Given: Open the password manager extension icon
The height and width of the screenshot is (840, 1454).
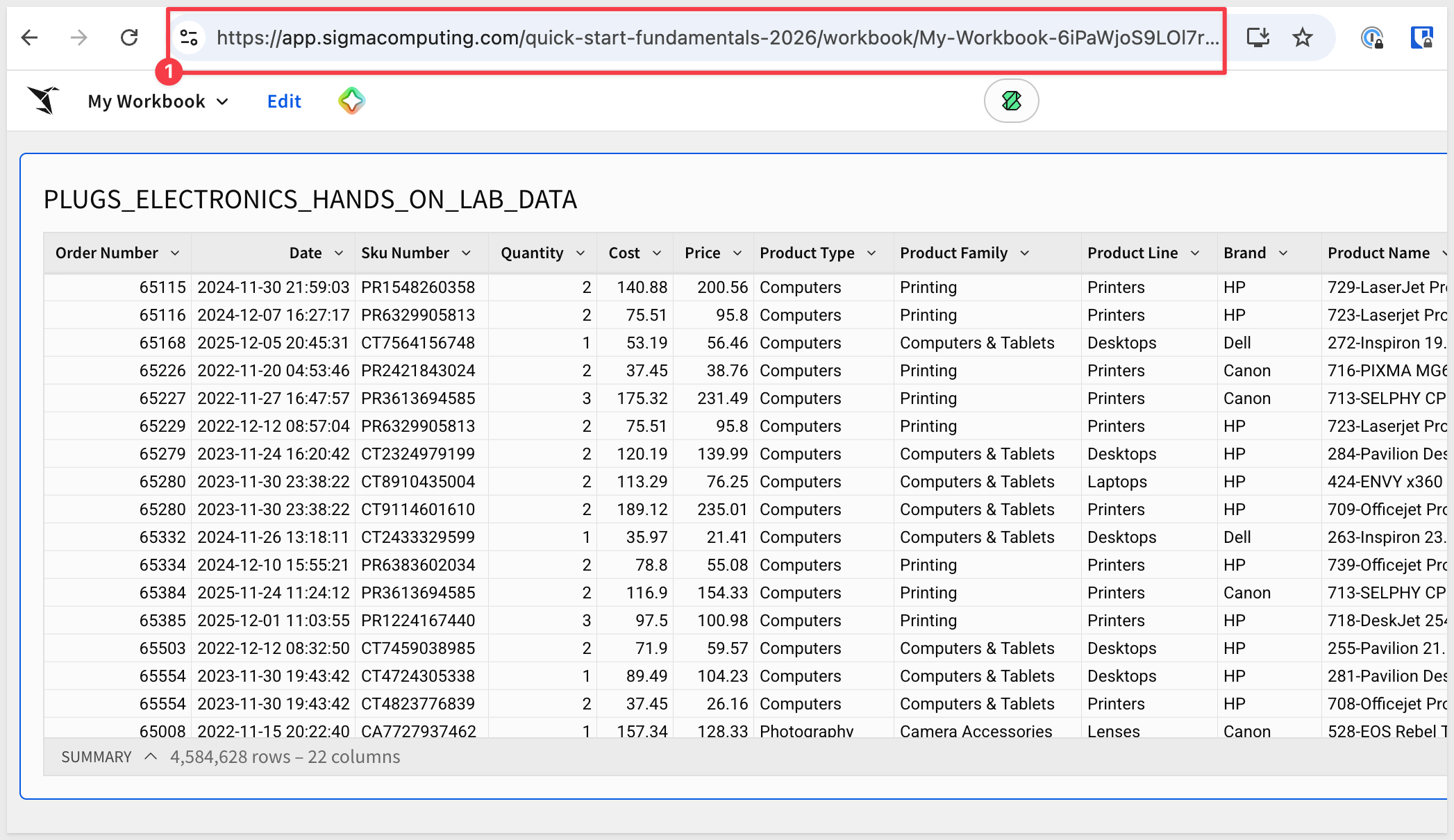Looking at the screenshot, I should tap(1372, 37).
